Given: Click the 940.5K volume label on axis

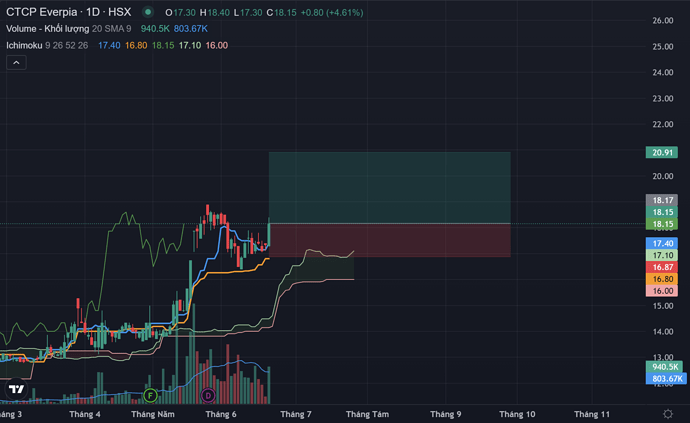Looking at the screenshot, I should pos(664,367).
